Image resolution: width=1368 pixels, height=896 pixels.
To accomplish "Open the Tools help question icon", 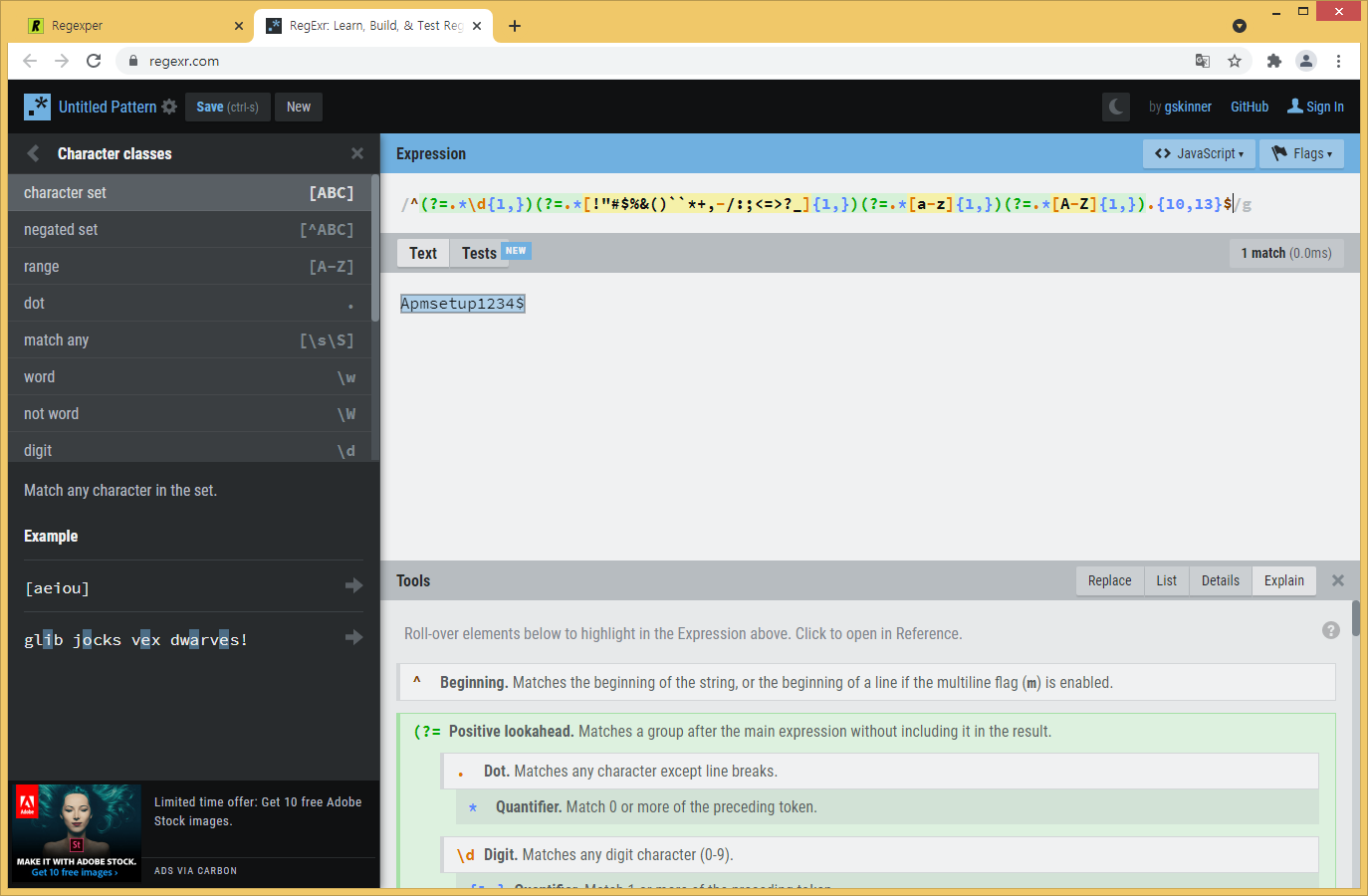I will (x=1331, y=630).
